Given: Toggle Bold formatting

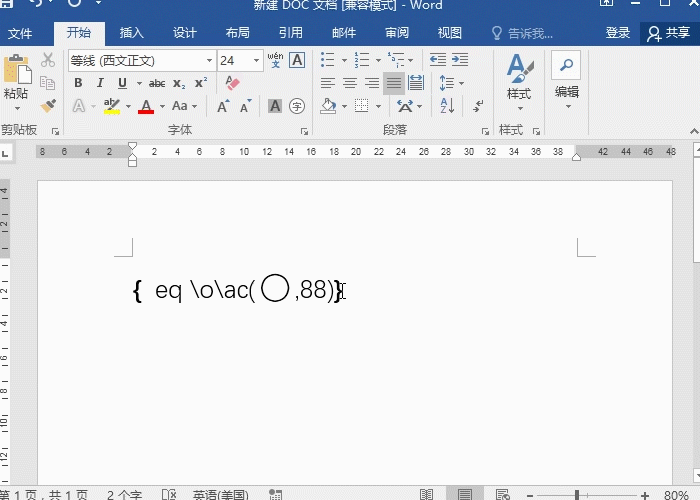Looking at the screenshot, I should pyautogui.click(x=78, y=83).
